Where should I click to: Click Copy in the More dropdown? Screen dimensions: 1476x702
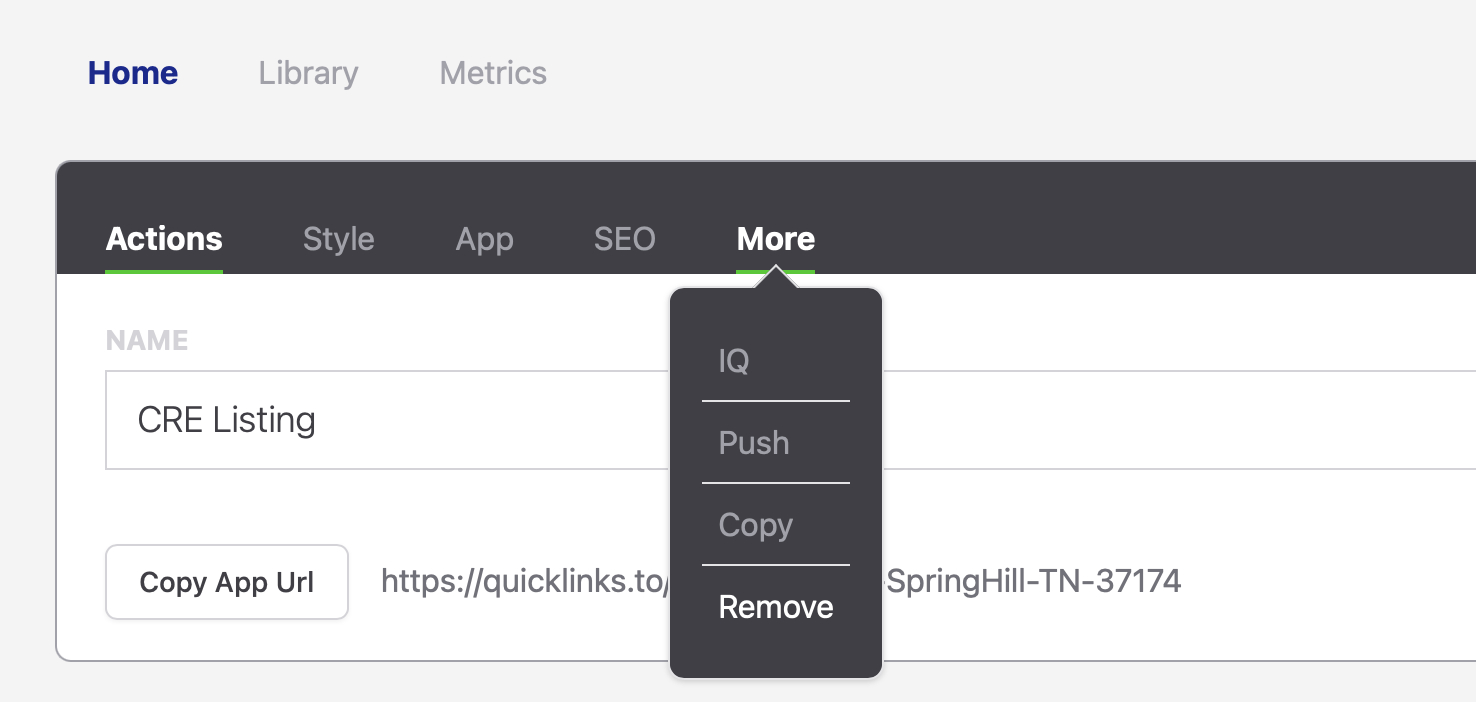click(755, 525)
